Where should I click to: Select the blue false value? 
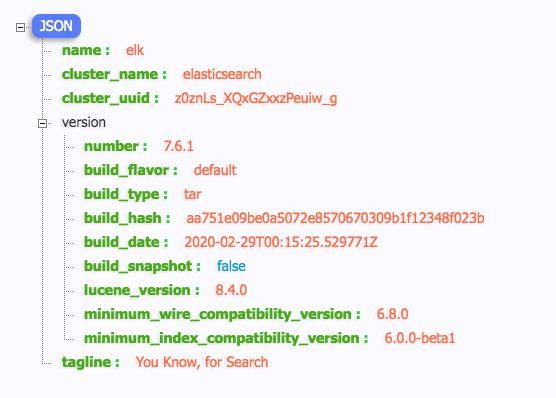(x=231, y=266)
